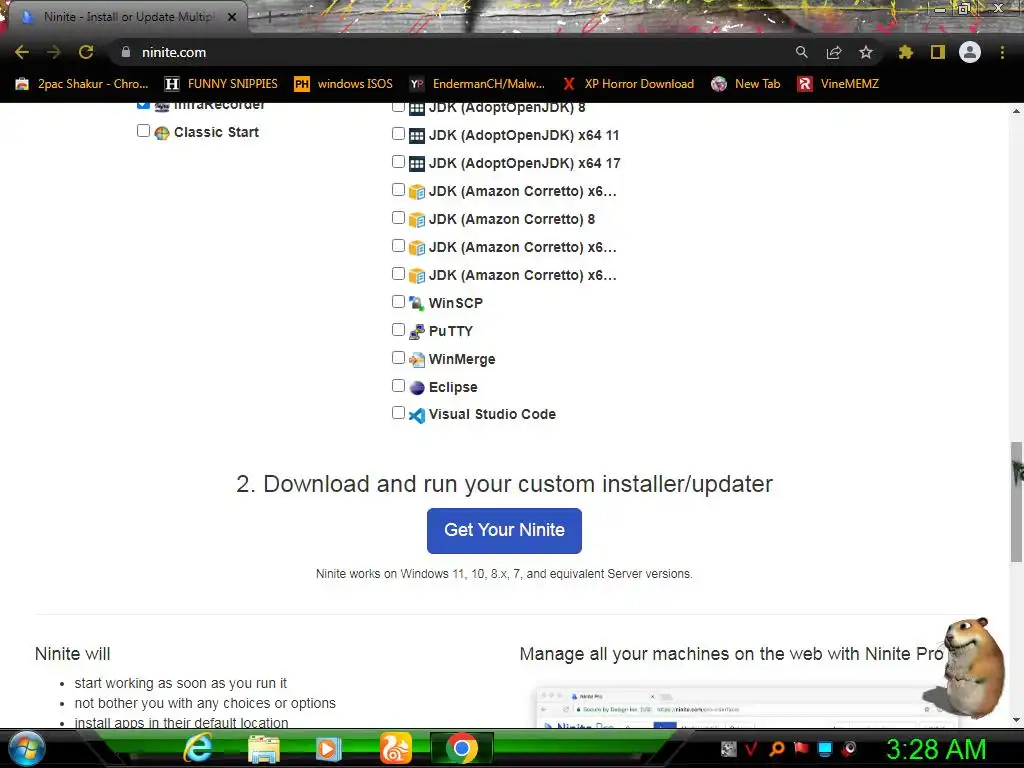Click the WinSCP app icon
The image size is (1024, 768).
(417, 303)
